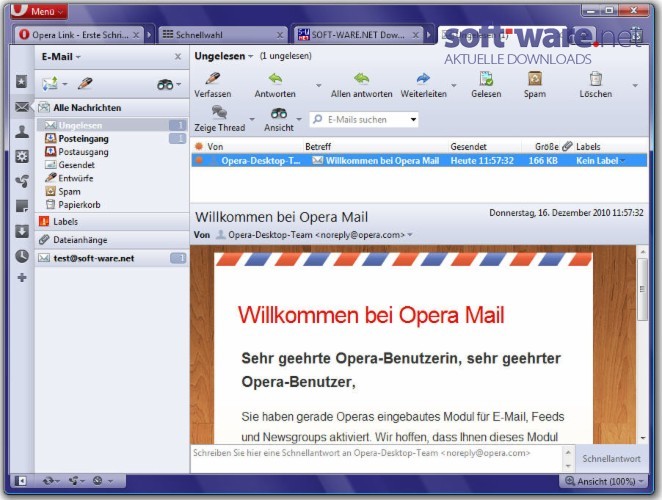The image size is (662, 500).
Task: Open the Ansicht toolbar dropdown arrow
Action: tap(299, 119)
